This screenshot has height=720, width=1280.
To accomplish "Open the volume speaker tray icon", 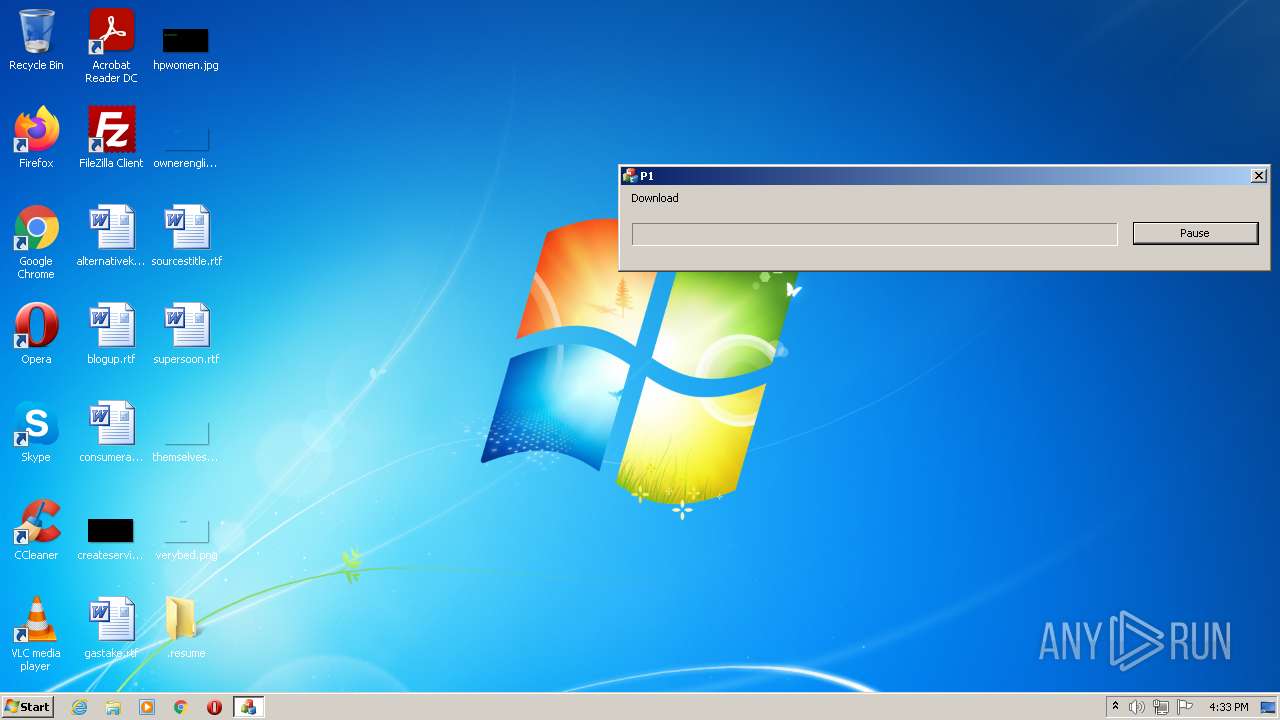I will (1137, 707).
